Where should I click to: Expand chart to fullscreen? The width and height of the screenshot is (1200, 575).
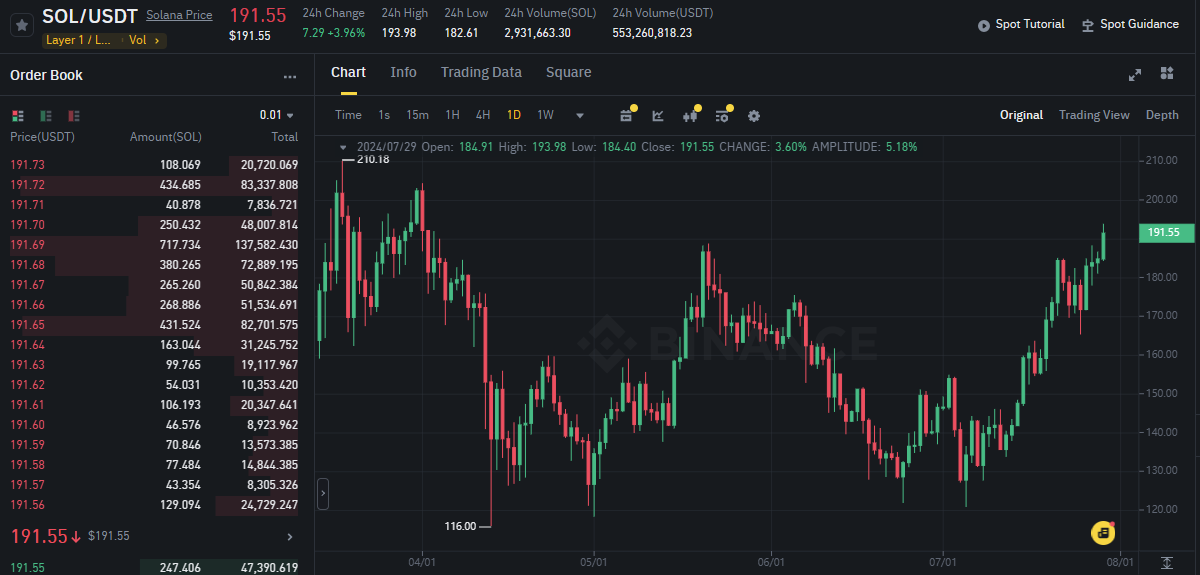pos(1135,74)
